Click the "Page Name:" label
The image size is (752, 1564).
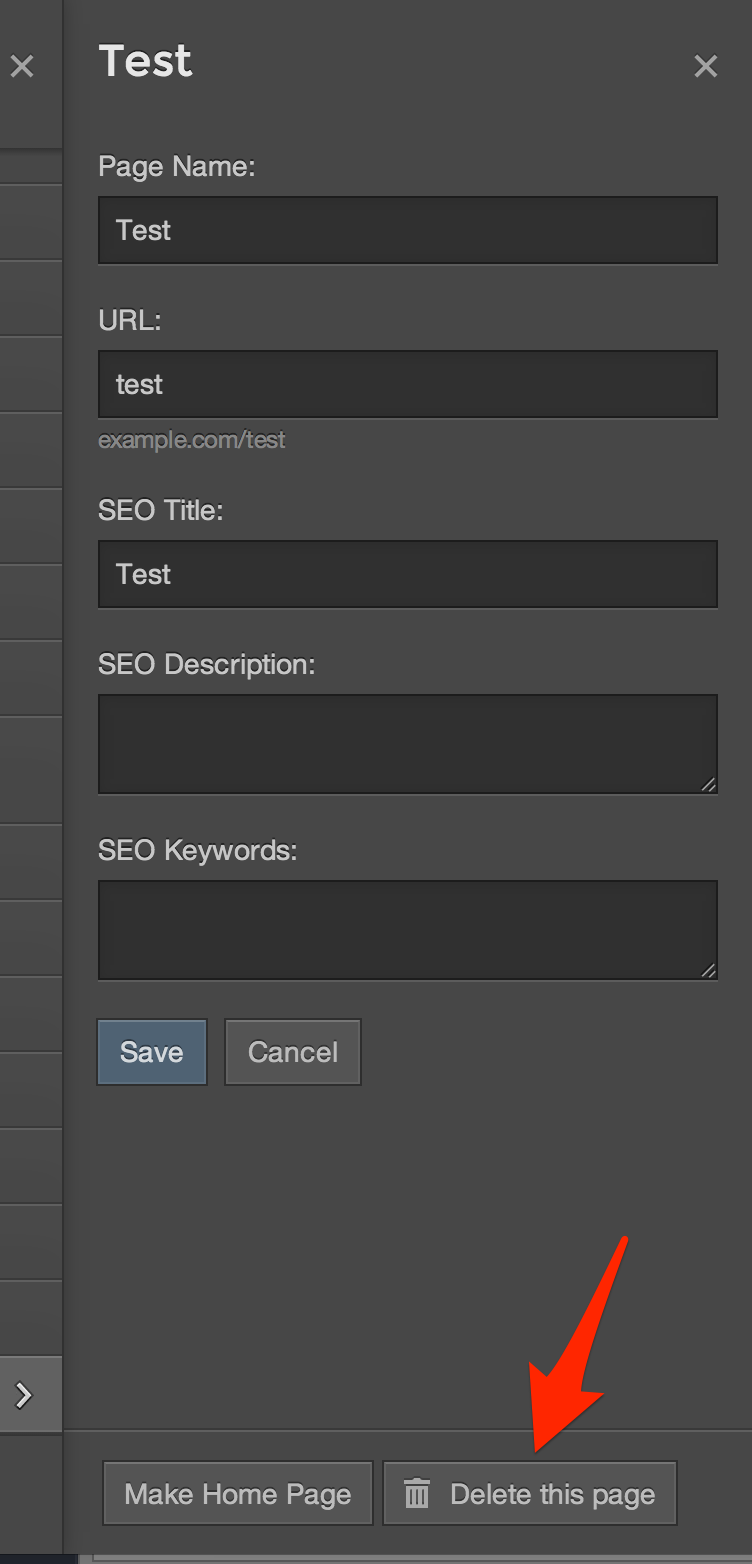pos(177,166)
